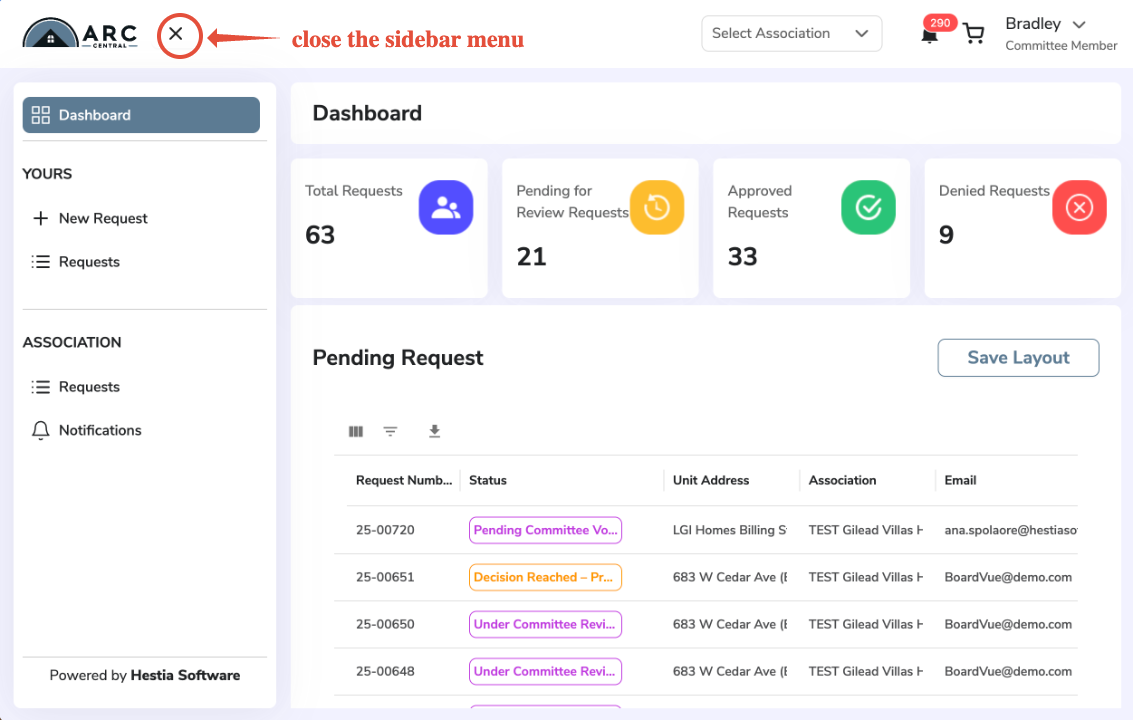
Task: Open Requests under the Yours section
Action: (89, 262)
